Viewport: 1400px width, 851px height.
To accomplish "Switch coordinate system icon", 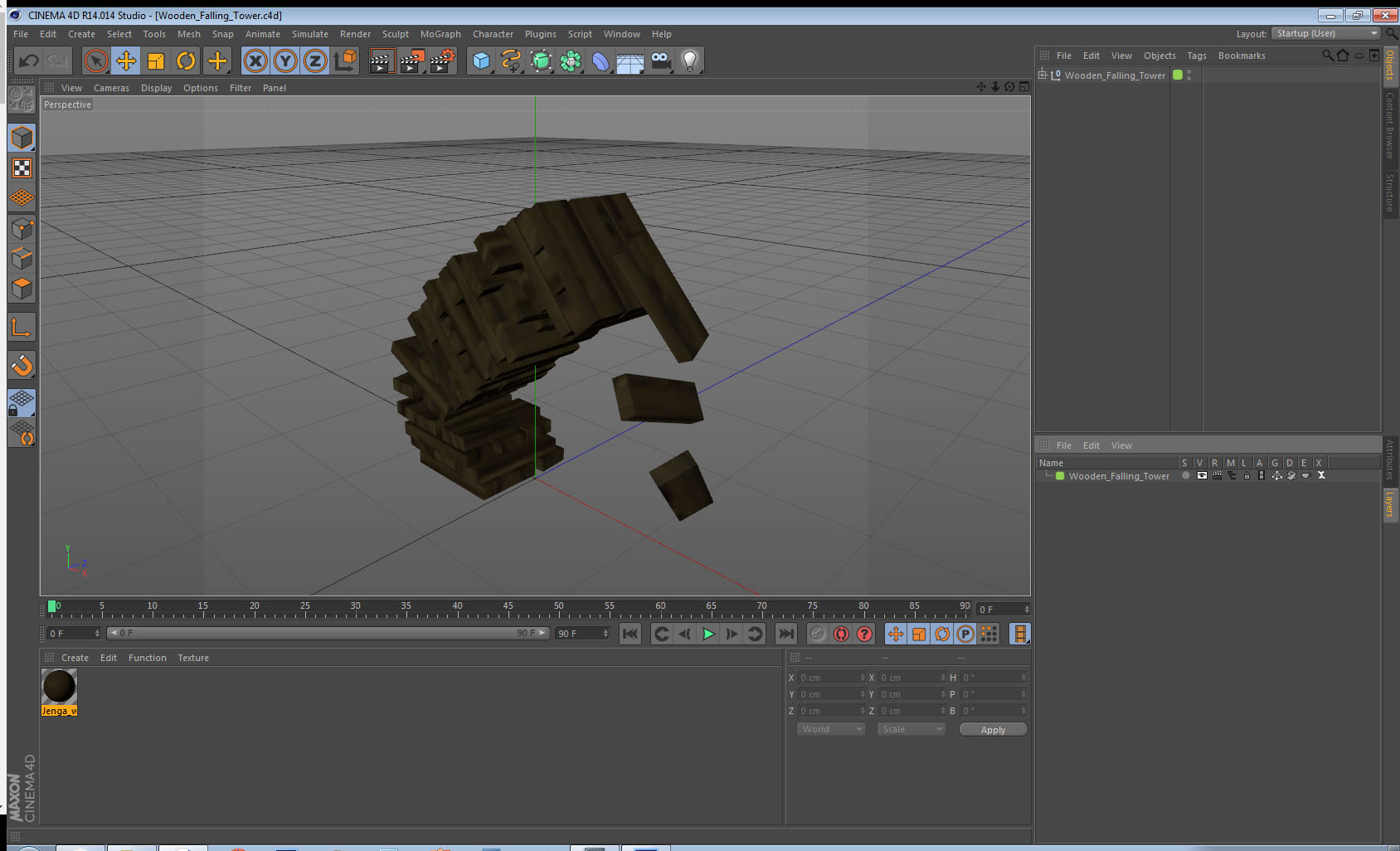I will tap(345, 61).
